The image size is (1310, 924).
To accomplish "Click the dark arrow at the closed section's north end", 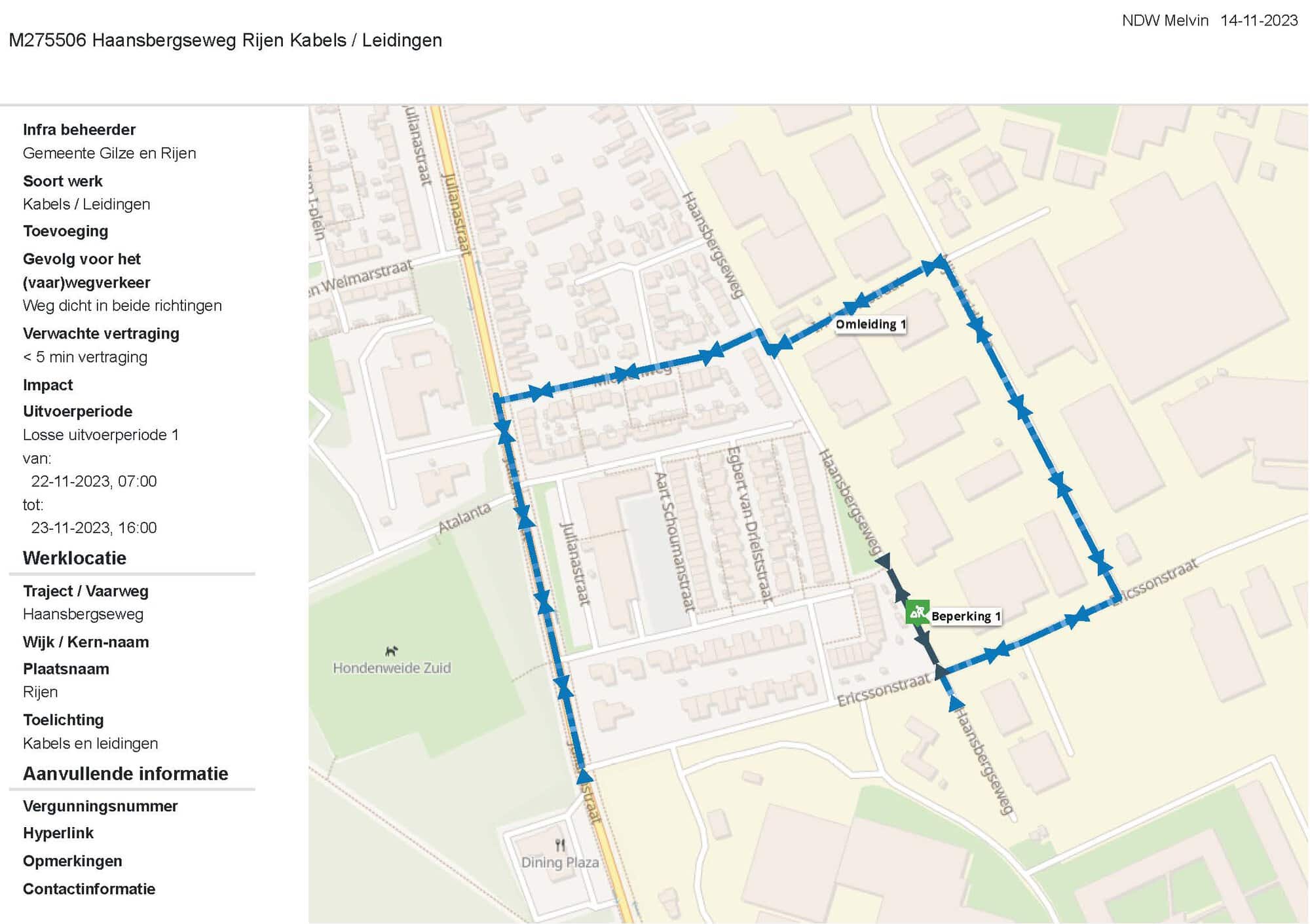I will pyautogui.click(x=883, y=561).
